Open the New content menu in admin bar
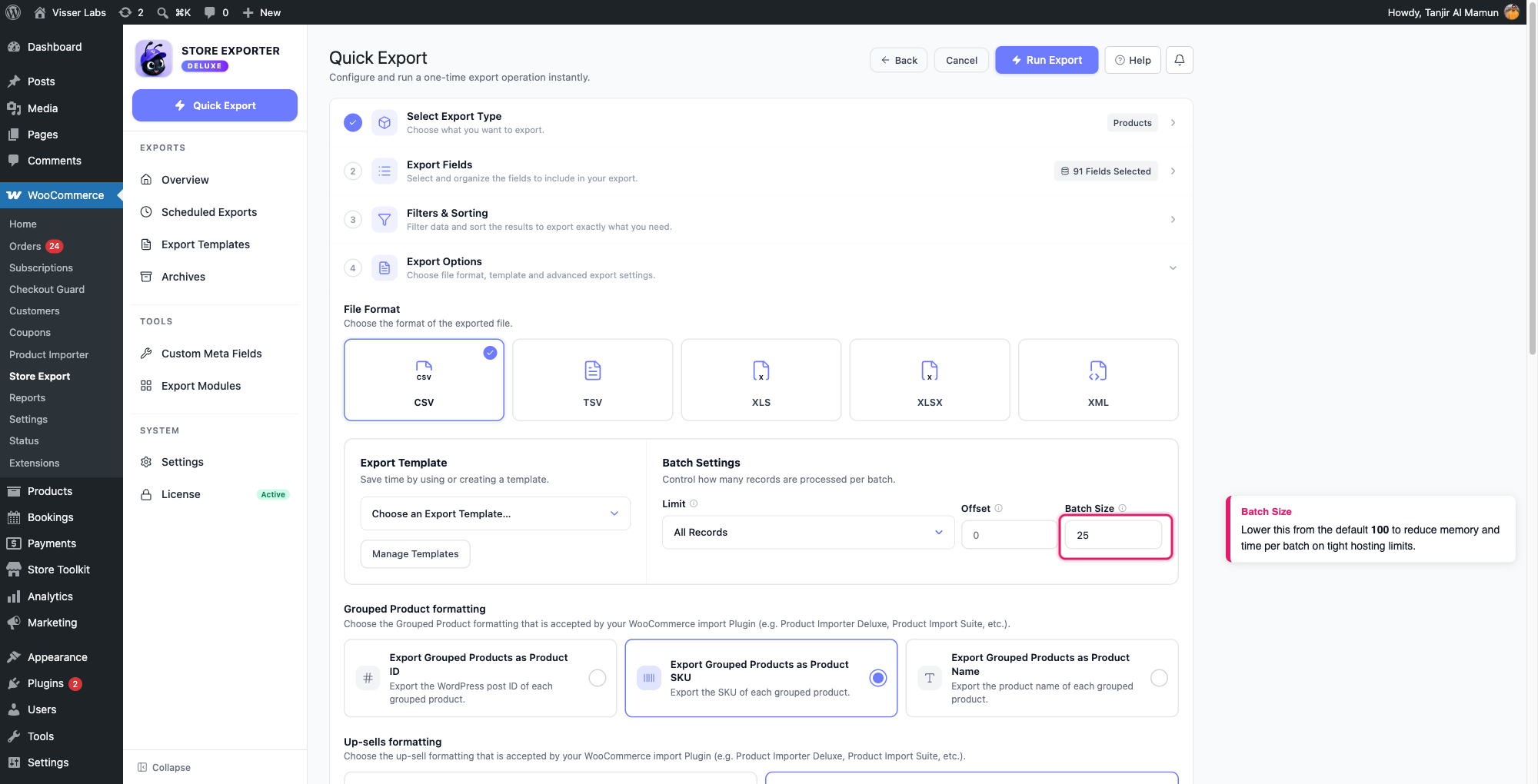This screenshot has width=1538, height=784. coord(261,12)
